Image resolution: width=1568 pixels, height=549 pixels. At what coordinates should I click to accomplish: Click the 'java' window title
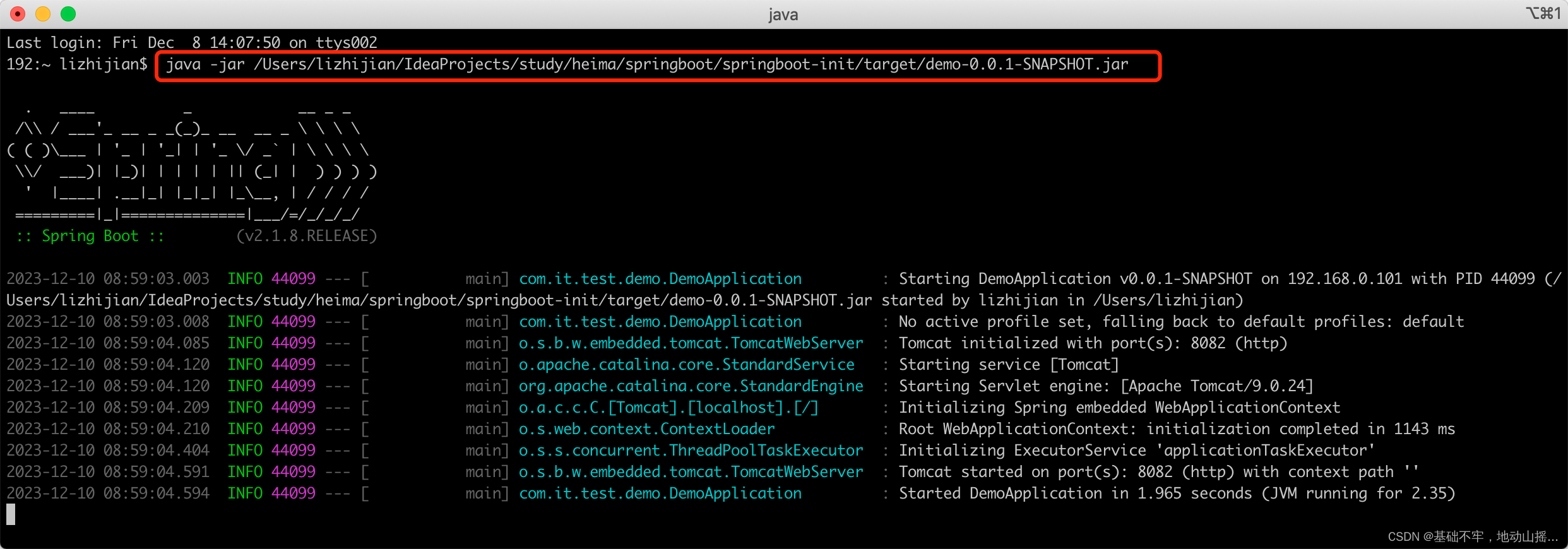coord(783,15)
